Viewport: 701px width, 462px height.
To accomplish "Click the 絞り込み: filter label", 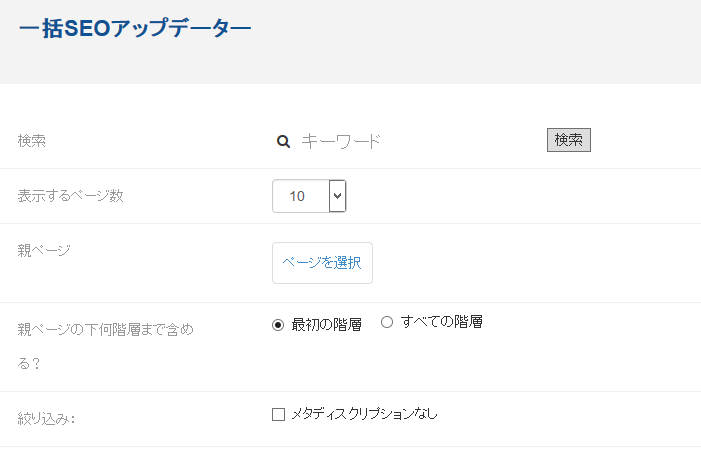I will 46,419.
